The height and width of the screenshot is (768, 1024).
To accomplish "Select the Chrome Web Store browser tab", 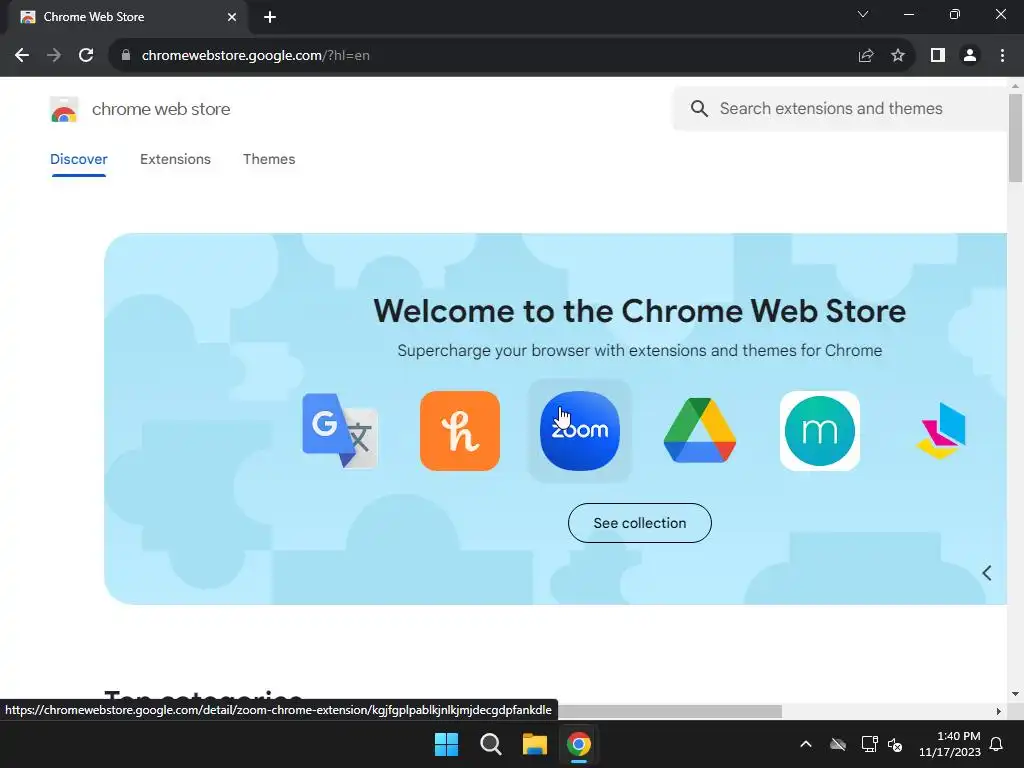I will coord(127,17).
